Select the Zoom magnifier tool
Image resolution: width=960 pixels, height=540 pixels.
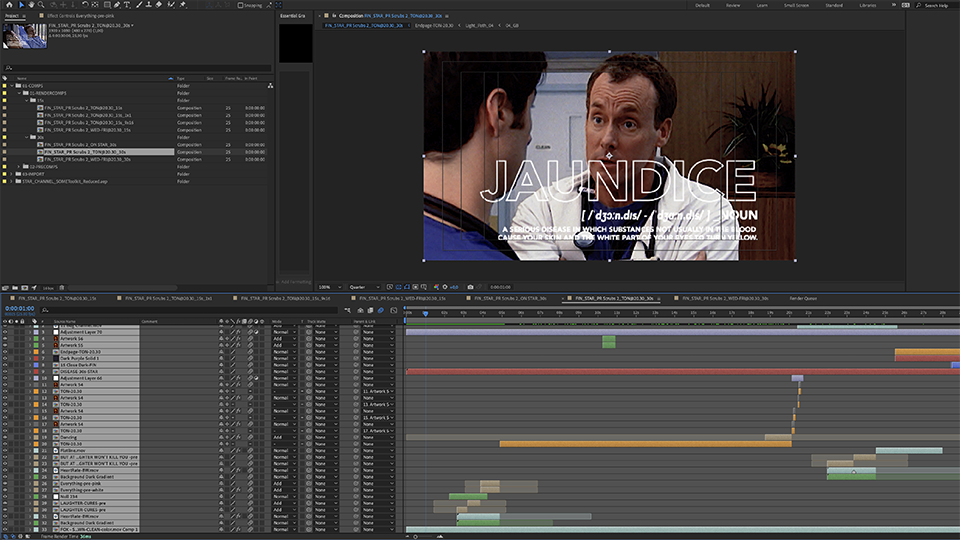(x=41, y=4)
